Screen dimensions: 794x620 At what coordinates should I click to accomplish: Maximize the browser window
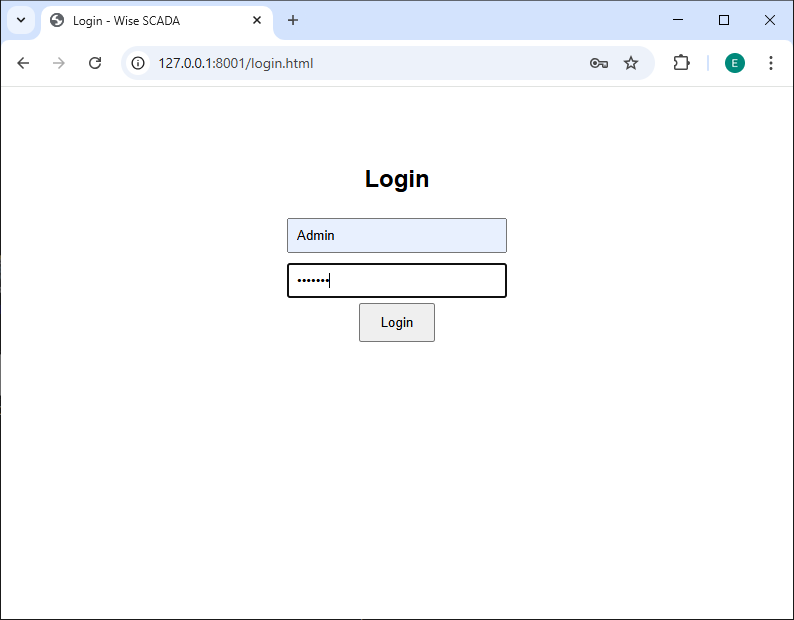(x=724, y=20)
